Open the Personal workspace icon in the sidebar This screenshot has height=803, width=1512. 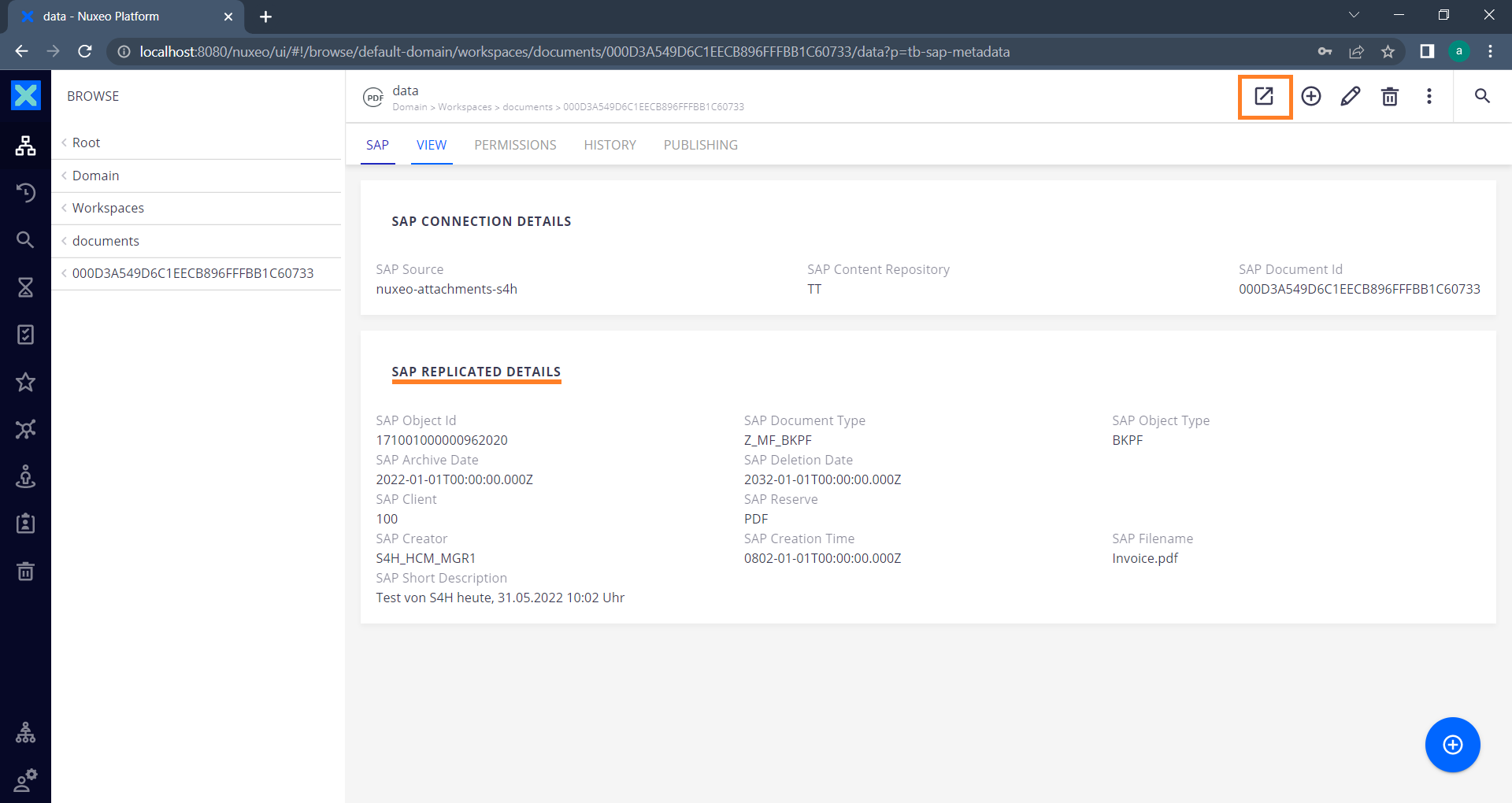pos(25,476)
